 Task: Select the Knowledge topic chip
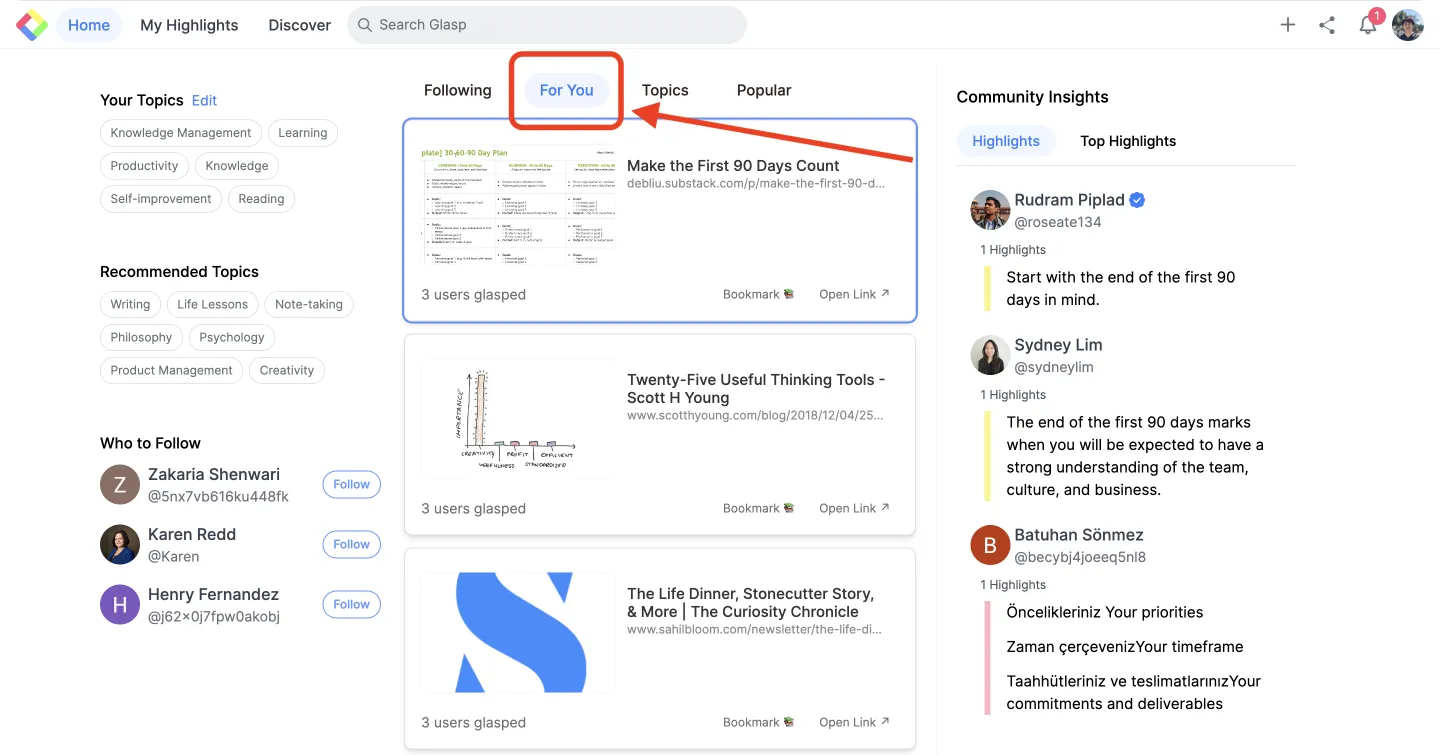point(237,166)
